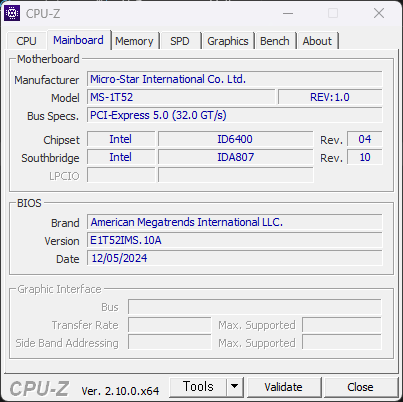Click the Tools button

(x=198, y=387)
